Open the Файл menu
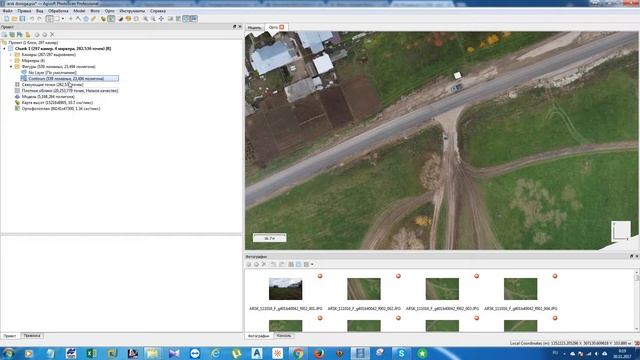This screenshot has height=360, width=640. 7,11
